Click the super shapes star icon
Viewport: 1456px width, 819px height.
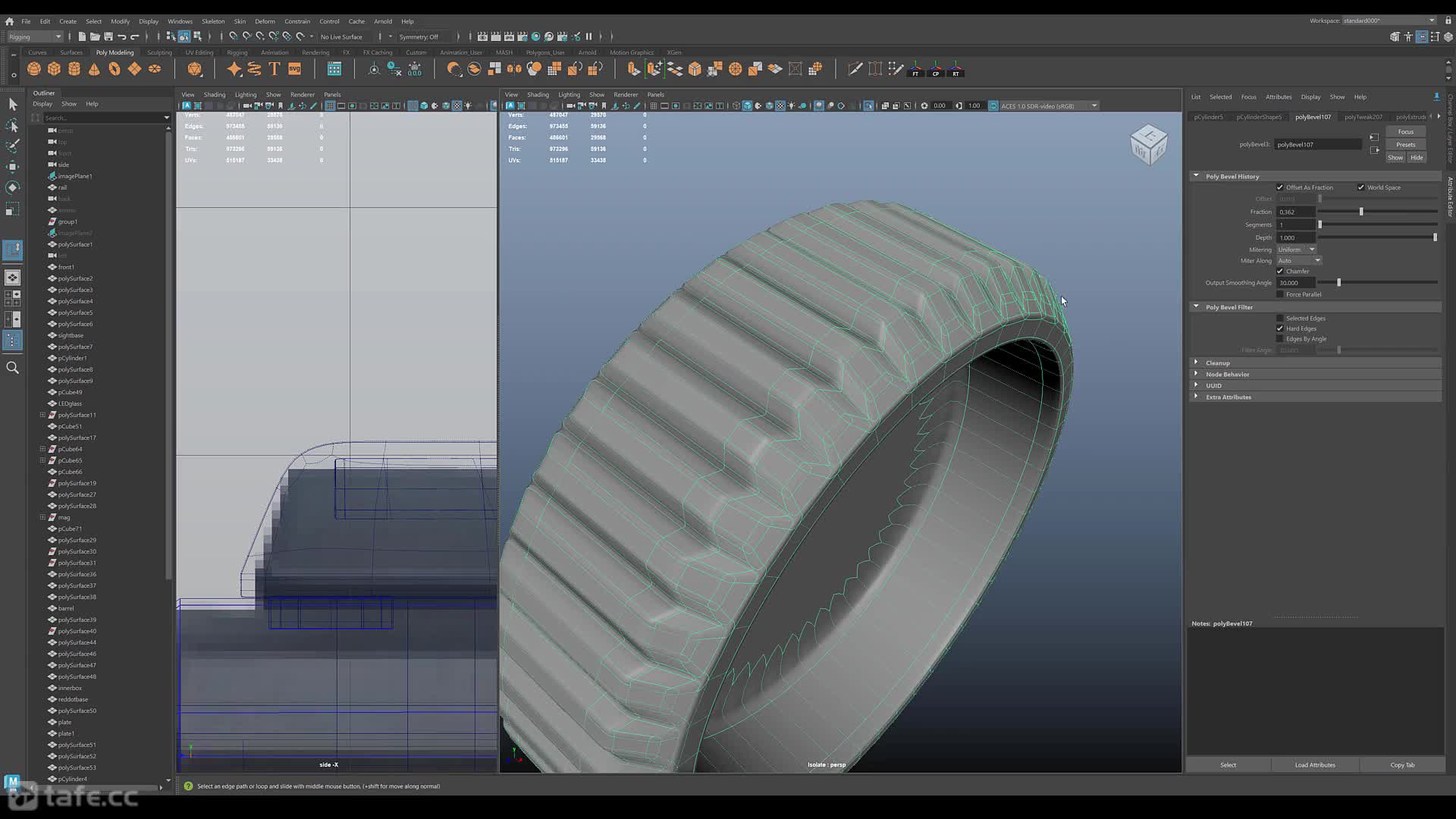[x=234, y=69]
